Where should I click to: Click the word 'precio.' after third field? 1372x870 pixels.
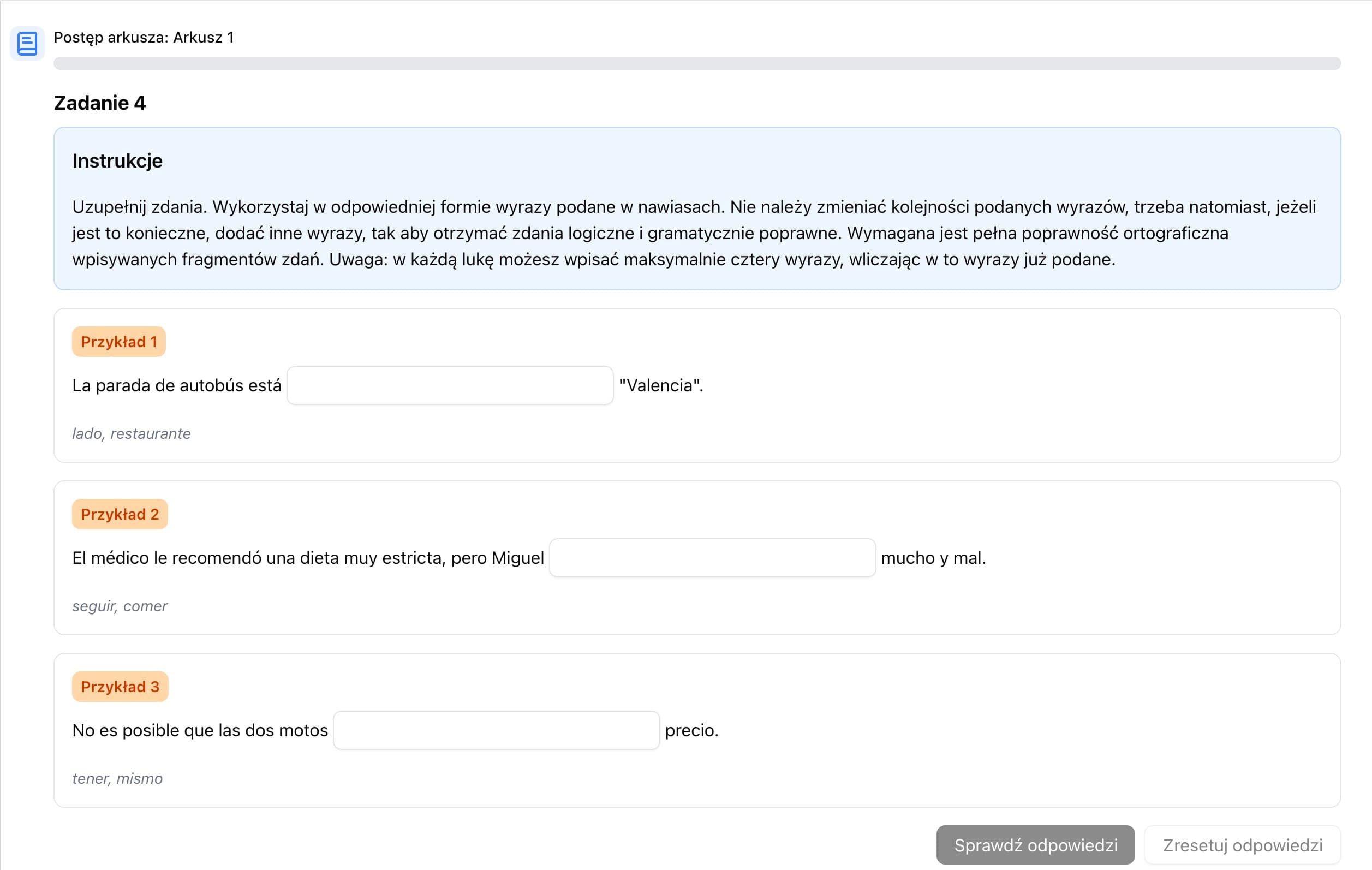click(691, 730)
